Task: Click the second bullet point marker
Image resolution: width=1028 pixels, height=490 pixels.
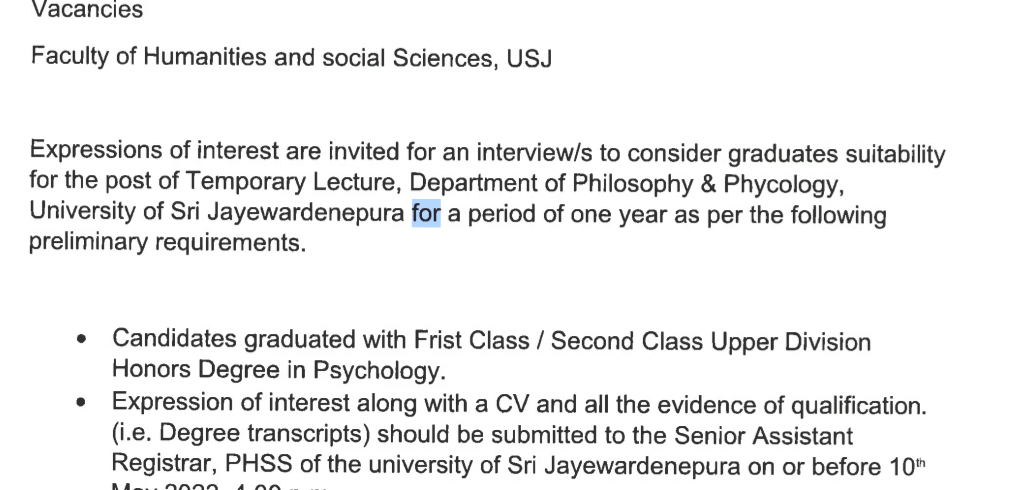Action: click(x=82, y=404)
